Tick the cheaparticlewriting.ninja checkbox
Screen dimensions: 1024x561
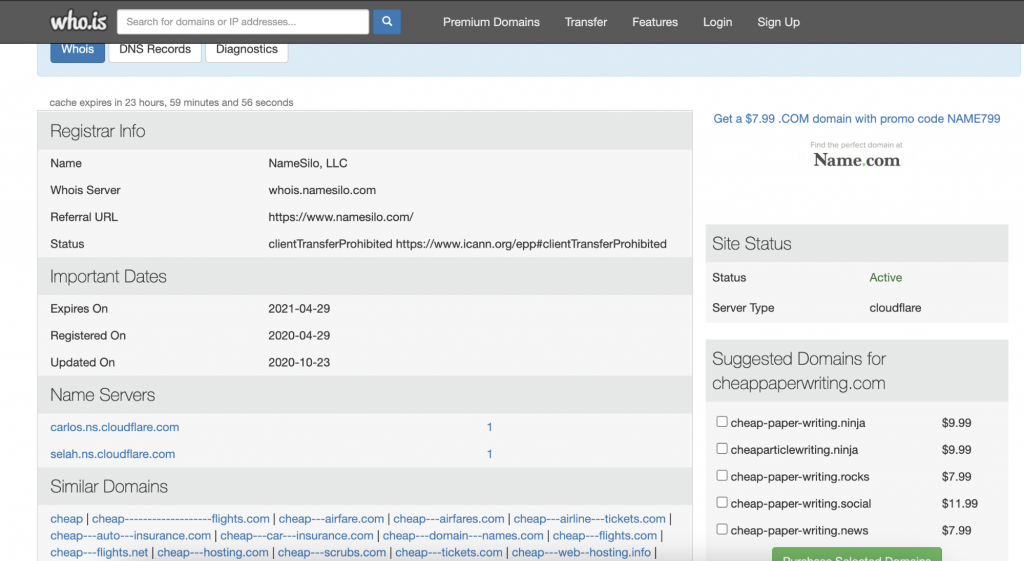tap(722, 449)
